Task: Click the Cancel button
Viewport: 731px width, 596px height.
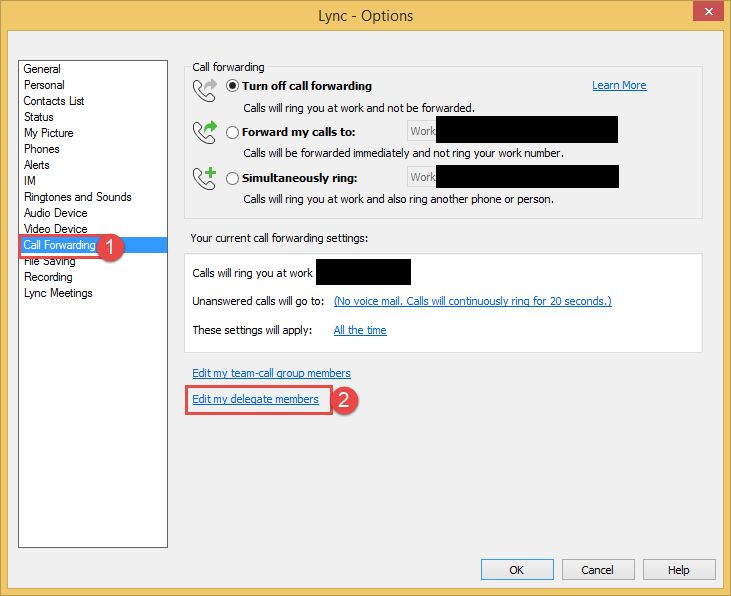Action: point(598,570)
